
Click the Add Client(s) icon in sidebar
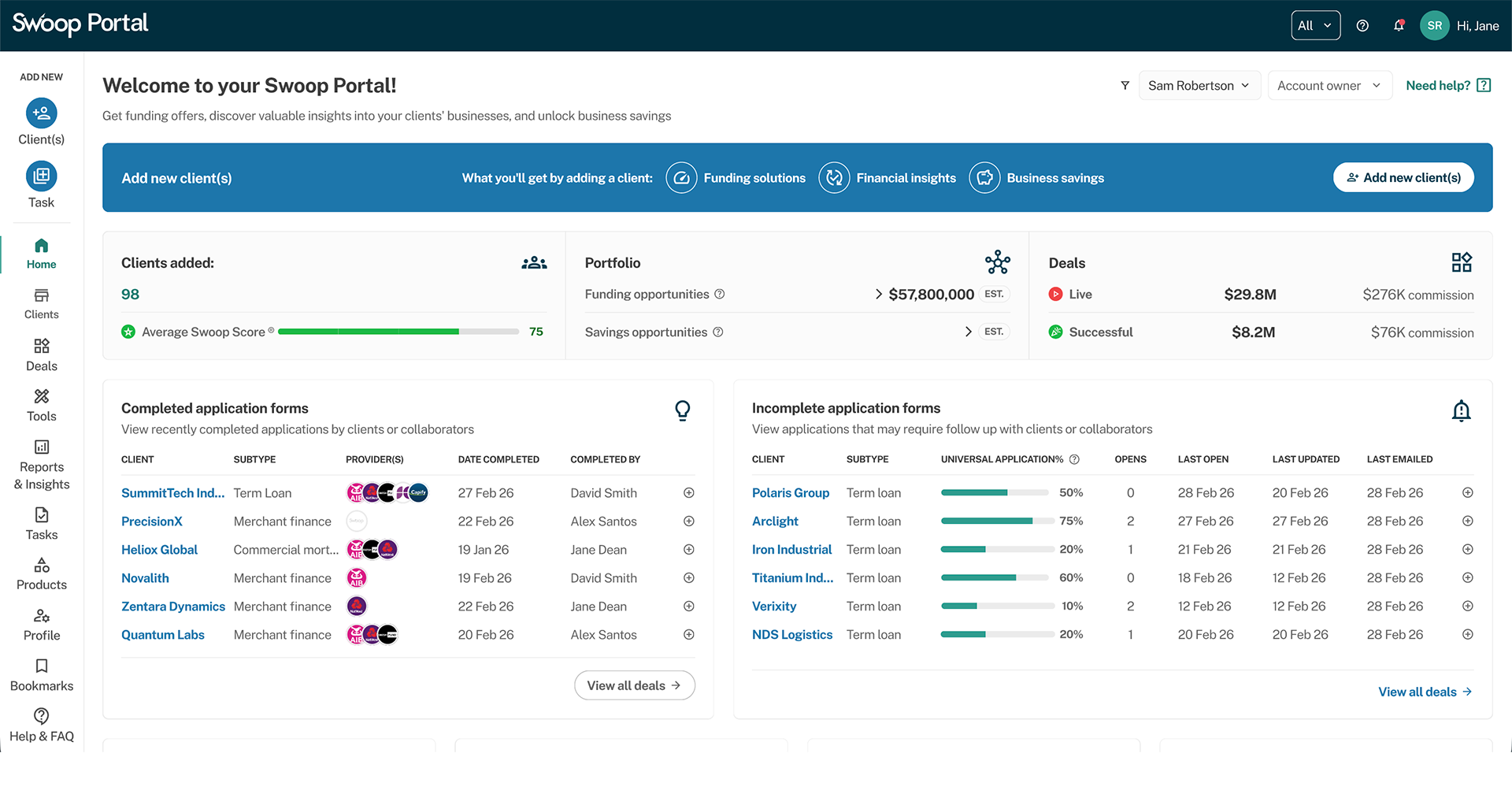click(41, 113)
